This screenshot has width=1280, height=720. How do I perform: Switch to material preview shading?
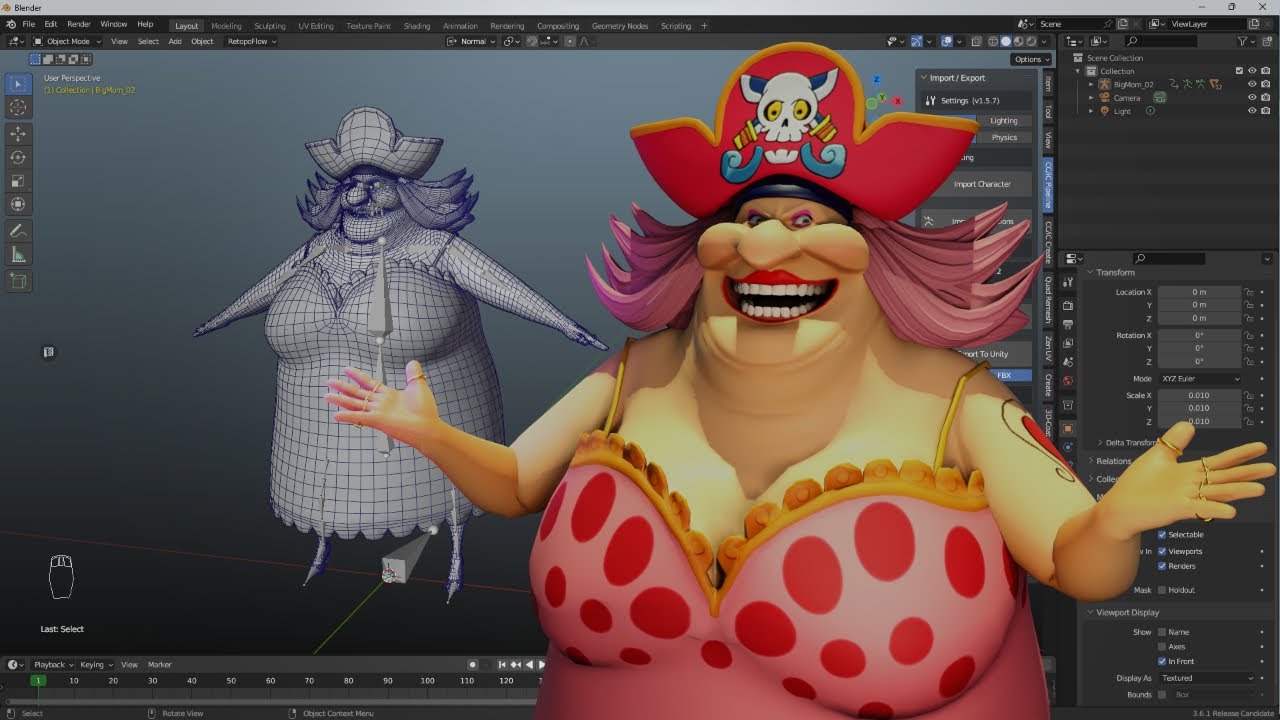[x=1019, y=41]
